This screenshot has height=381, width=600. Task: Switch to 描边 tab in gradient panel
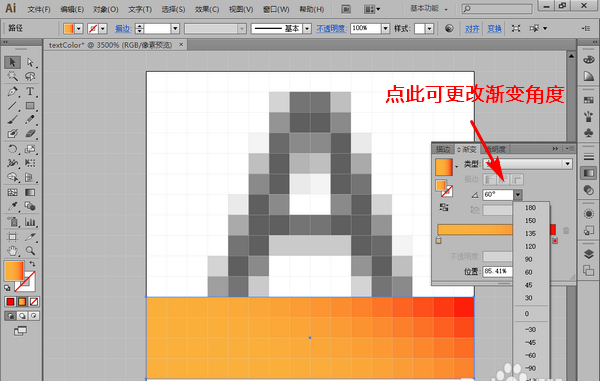(x=443, y=149)
